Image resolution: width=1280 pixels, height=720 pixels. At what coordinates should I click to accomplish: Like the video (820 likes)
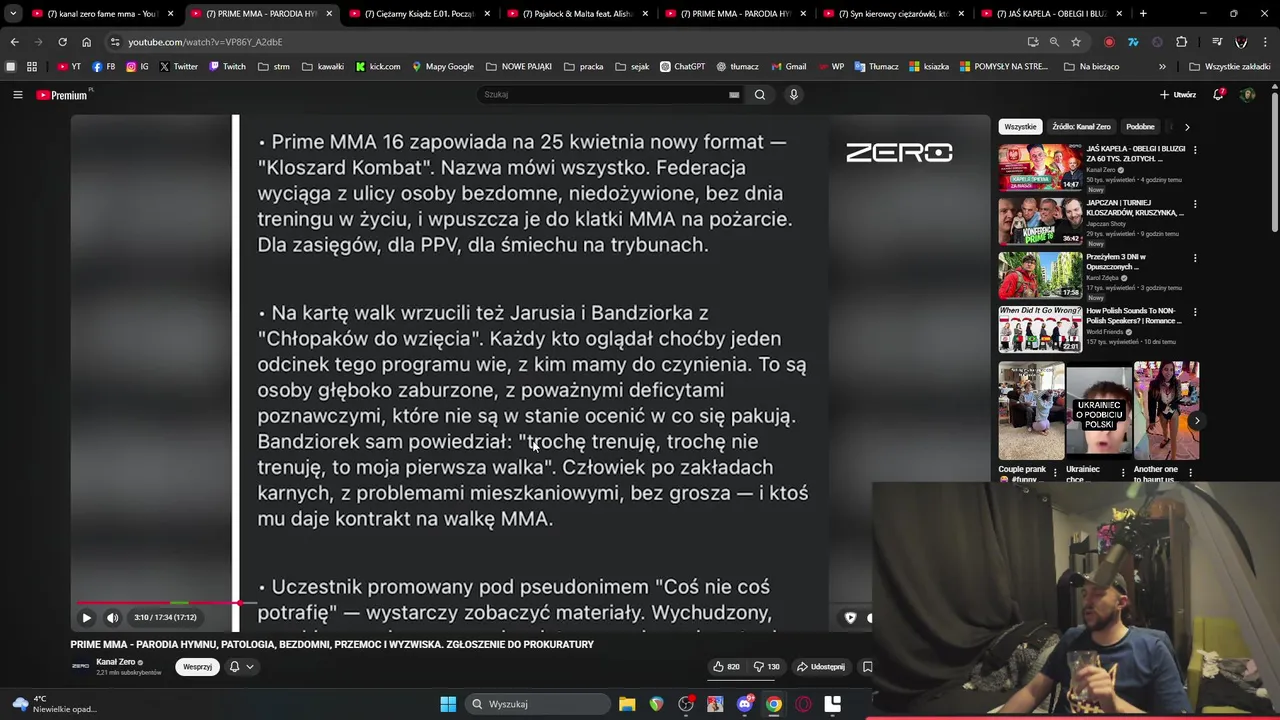726,666
